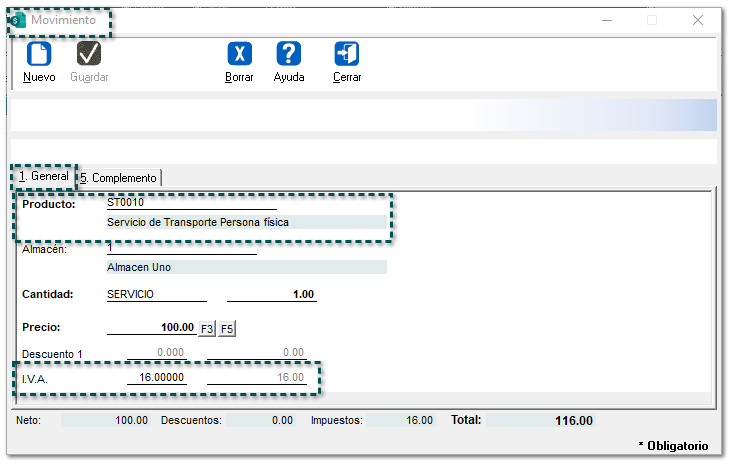Select the Producto code field ST0010

point(192,203)
